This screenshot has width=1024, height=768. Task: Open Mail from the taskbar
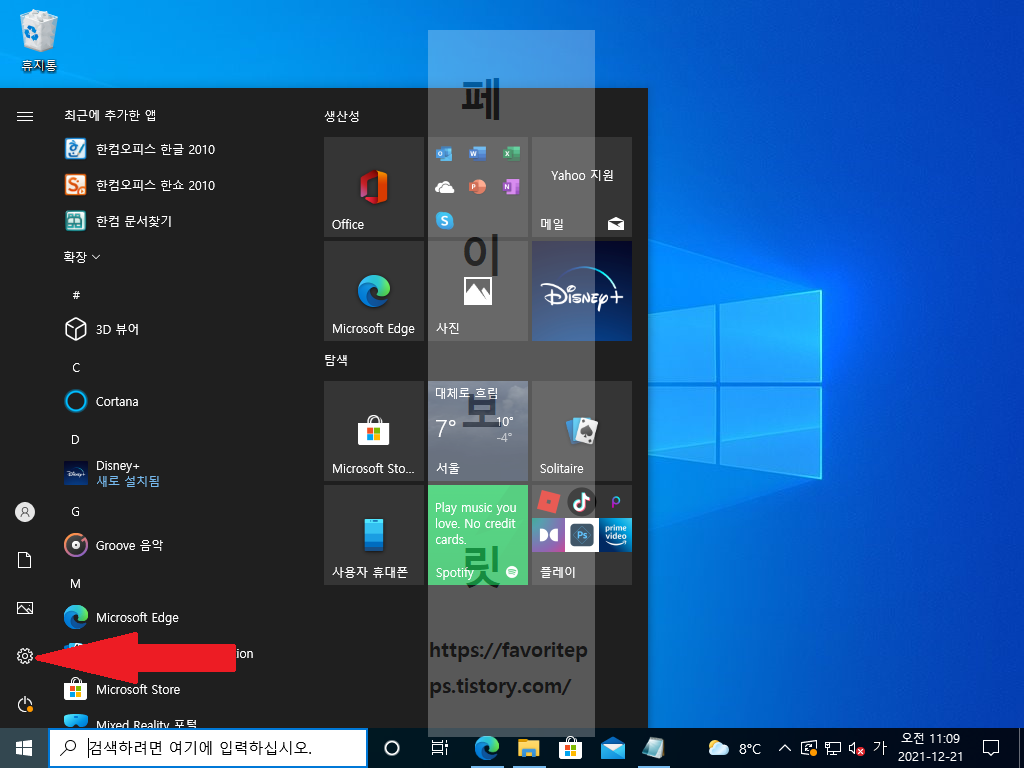[x=613, y=748]
